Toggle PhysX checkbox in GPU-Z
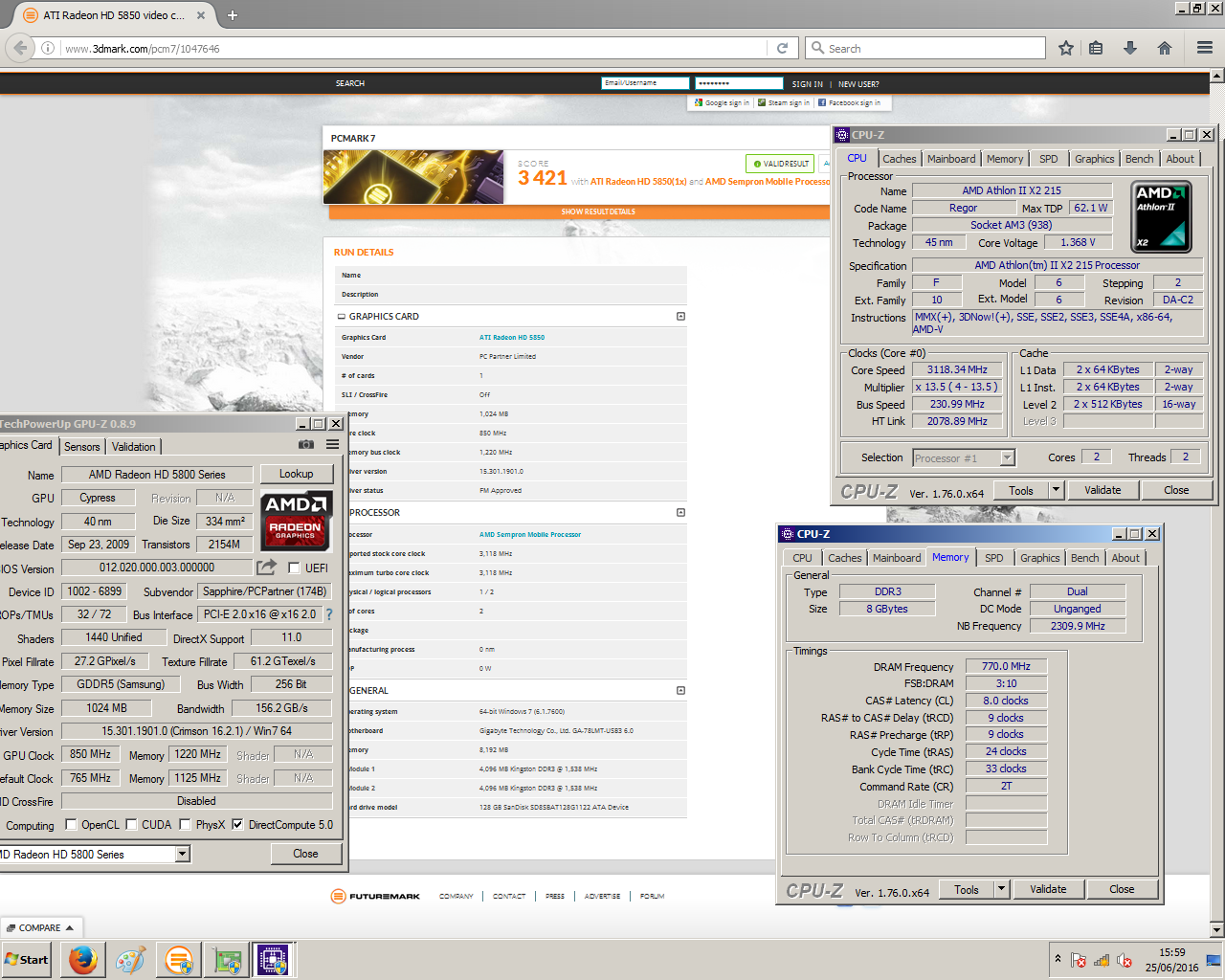The image size is (1225, 980). [x=185, y=824]
